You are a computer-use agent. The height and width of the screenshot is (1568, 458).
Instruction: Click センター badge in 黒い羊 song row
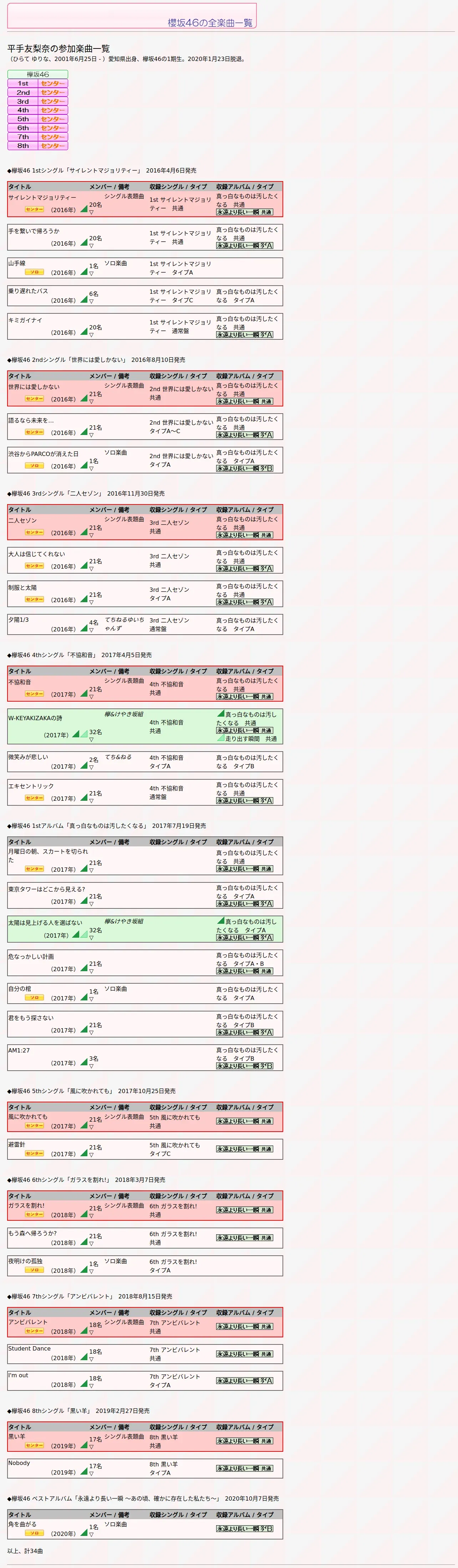[34, 1446]
